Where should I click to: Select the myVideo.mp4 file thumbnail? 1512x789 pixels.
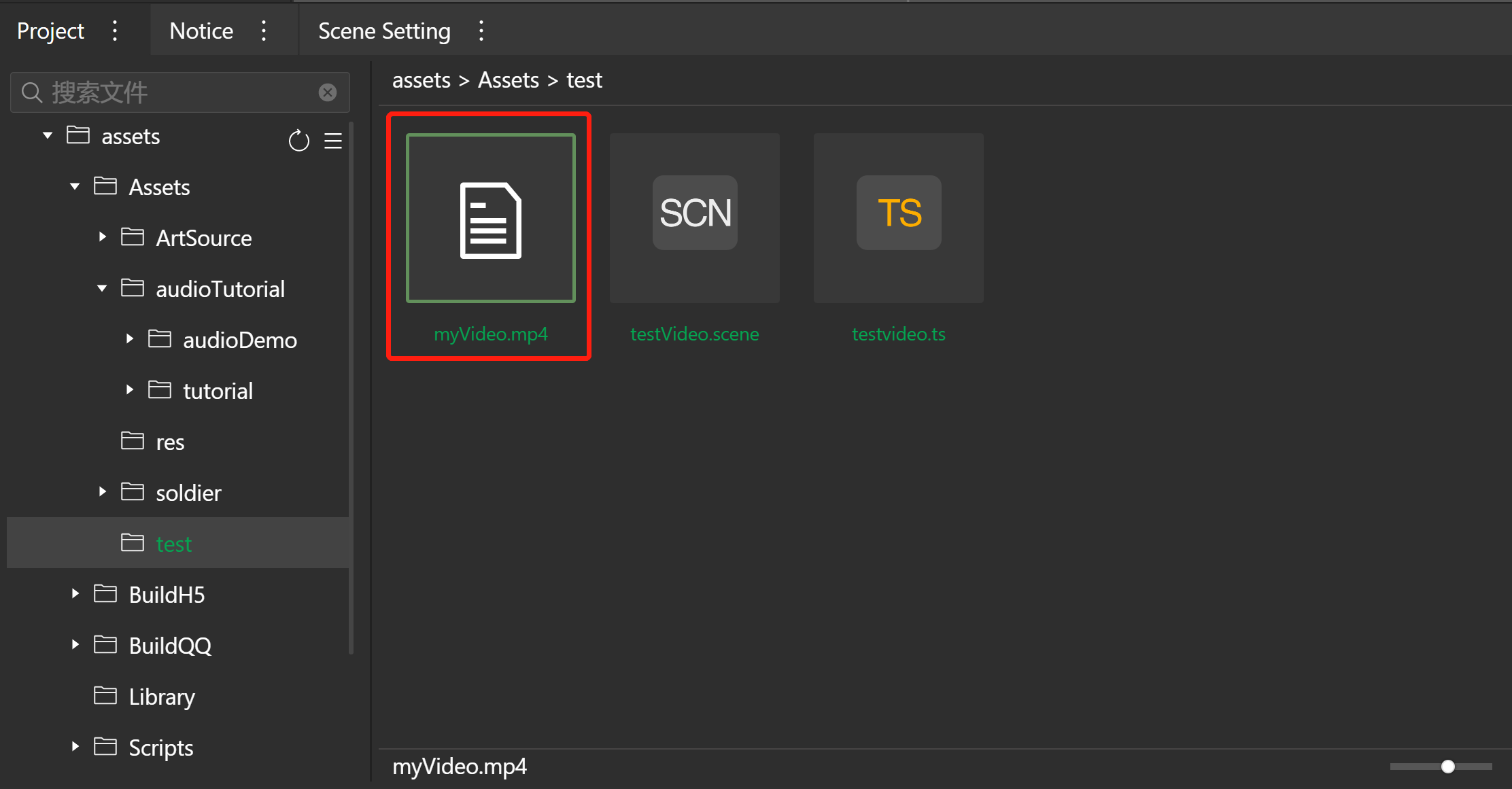(x=490, y=217)
